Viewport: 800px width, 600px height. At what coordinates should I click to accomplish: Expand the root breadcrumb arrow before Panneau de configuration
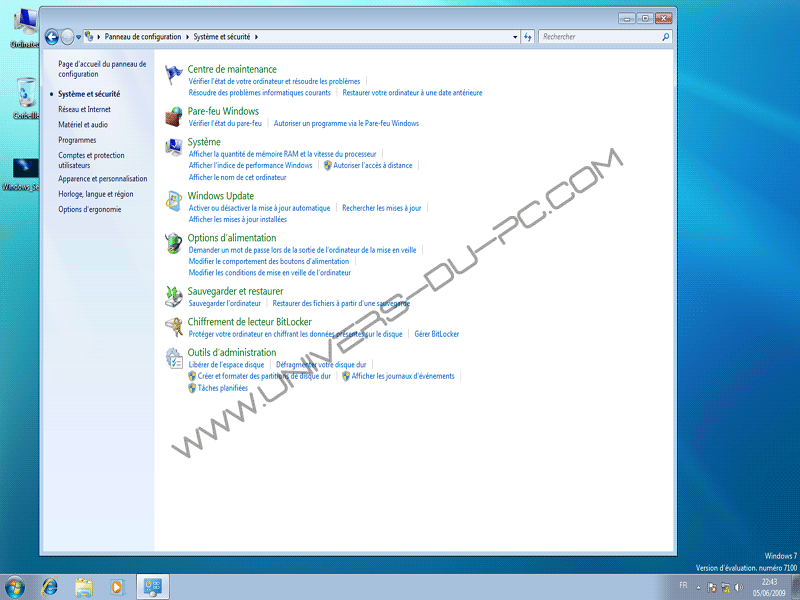tap(98, 37)
